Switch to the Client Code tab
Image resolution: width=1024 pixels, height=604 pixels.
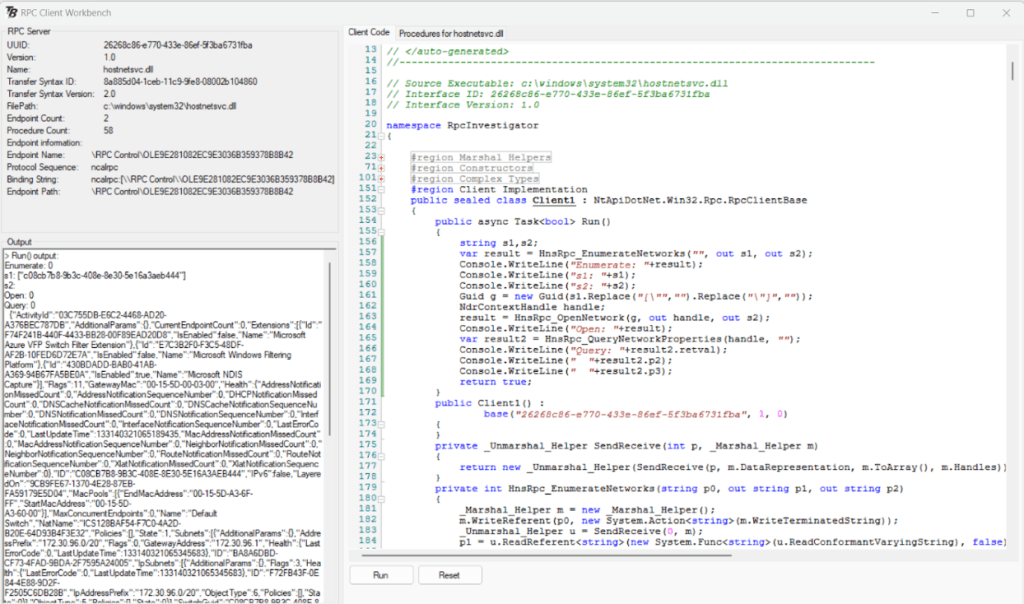tap(368, 33)
